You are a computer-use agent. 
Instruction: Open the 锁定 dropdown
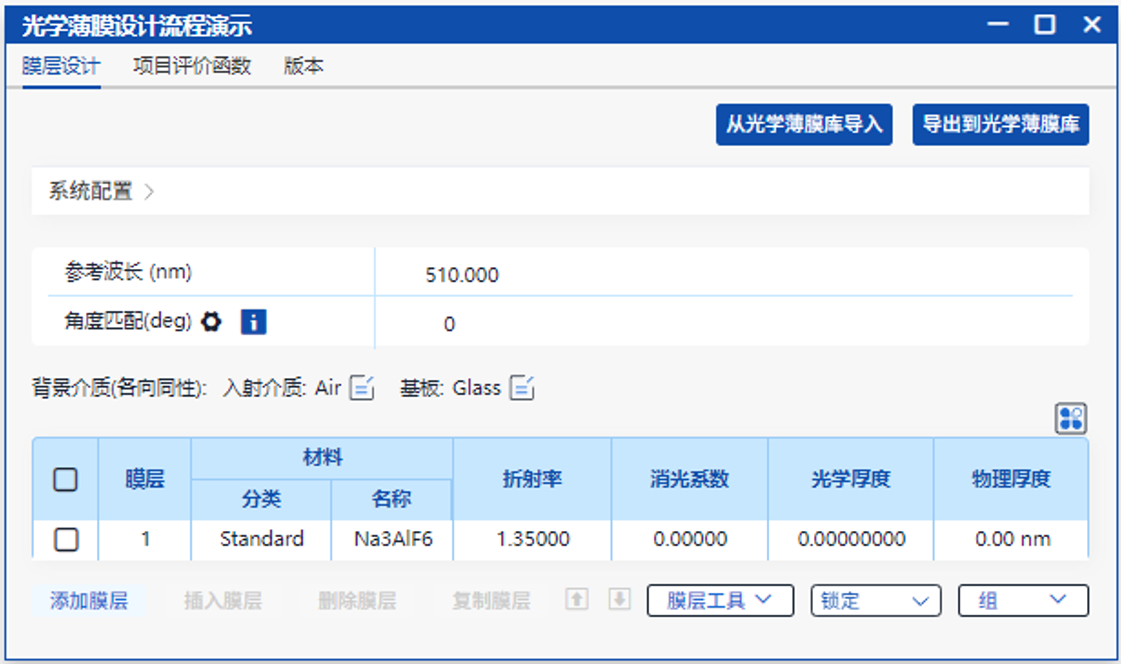click(x=875, y=600)
